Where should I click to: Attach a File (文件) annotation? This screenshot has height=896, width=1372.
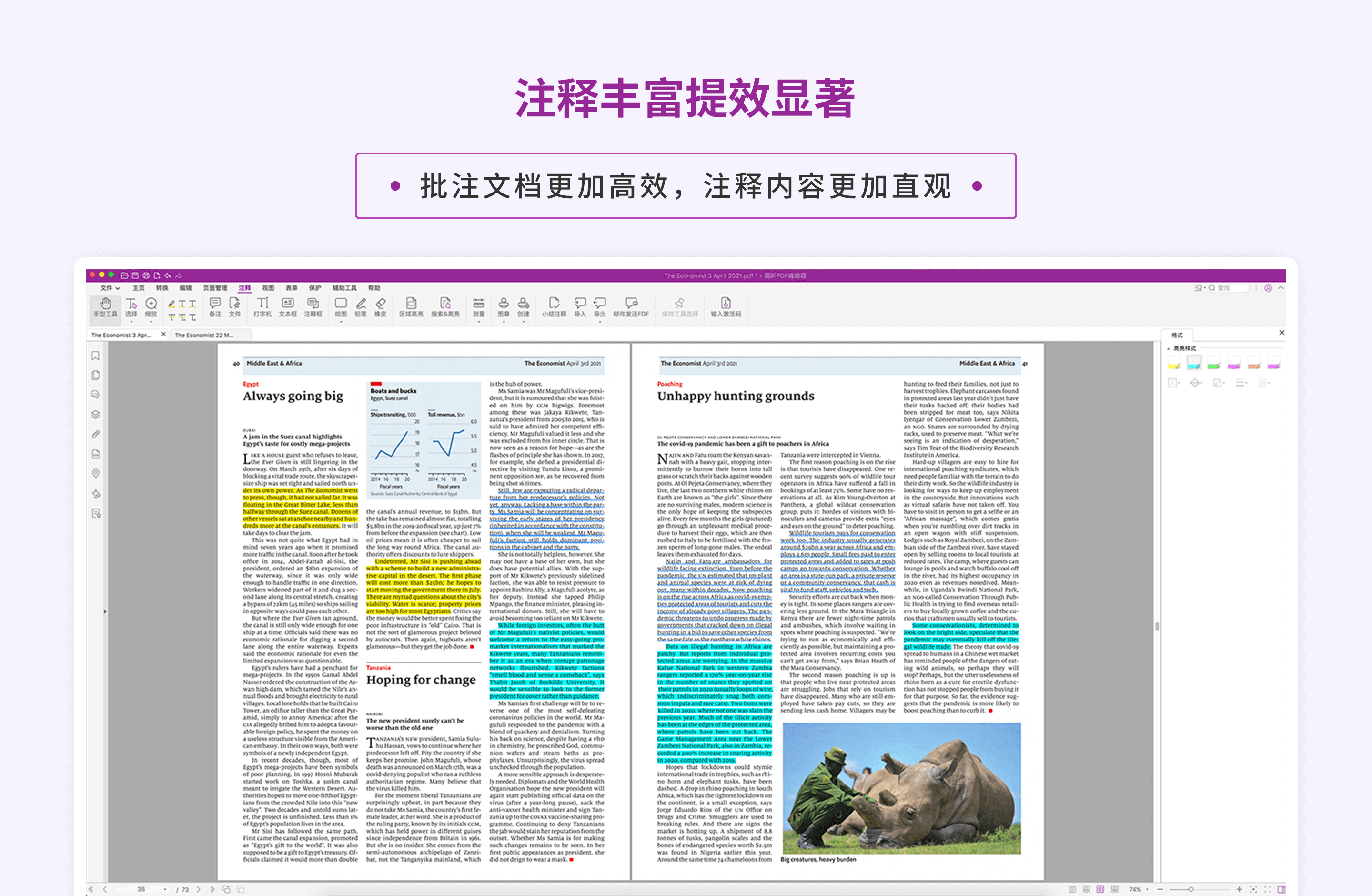pyautogui.click(x=235, y=307)
